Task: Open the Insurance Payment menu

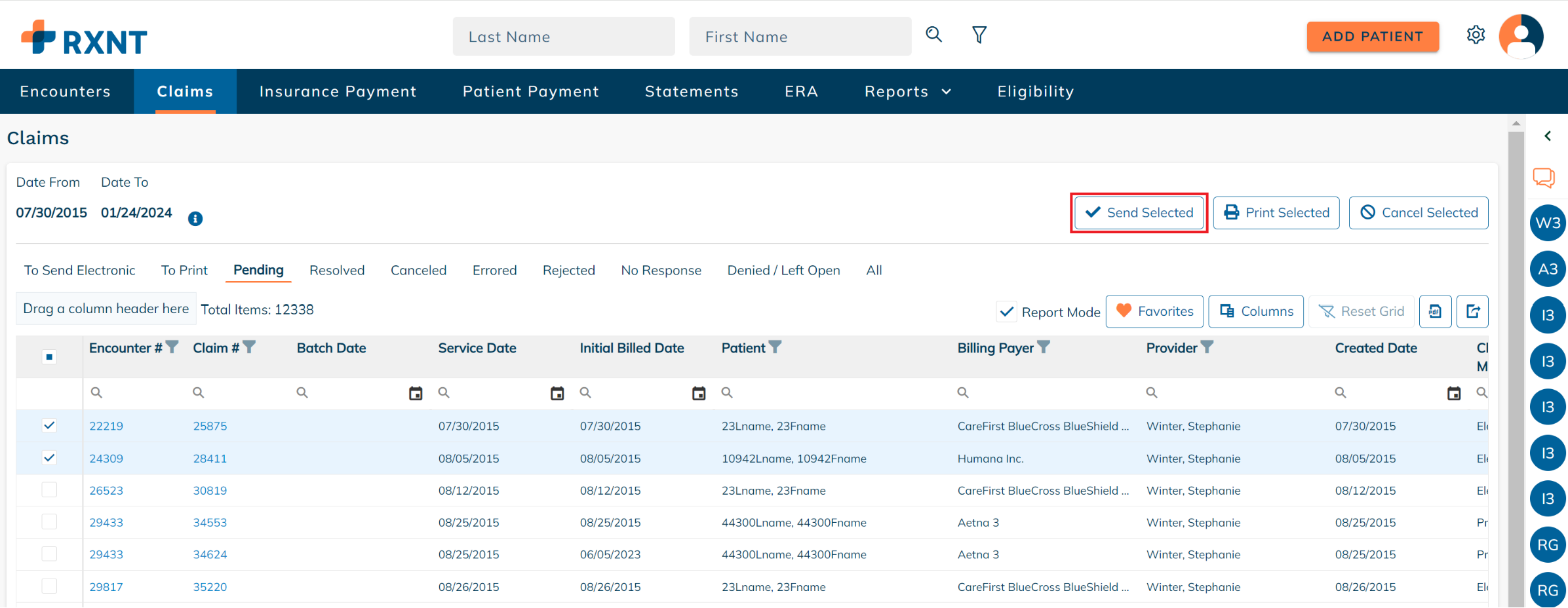Action: coord(338,92)
